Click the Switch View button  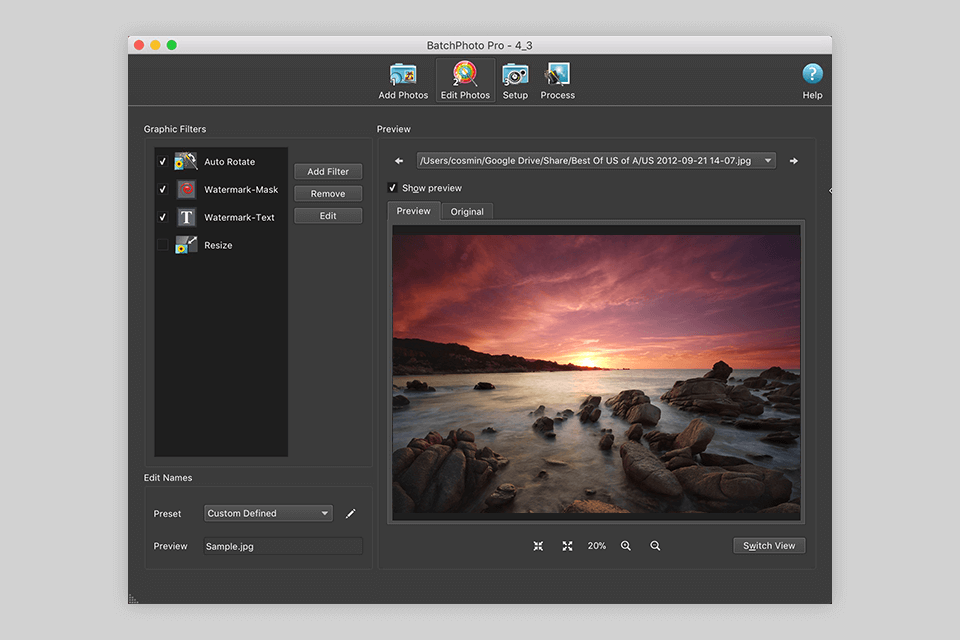(x=769, y=546)
